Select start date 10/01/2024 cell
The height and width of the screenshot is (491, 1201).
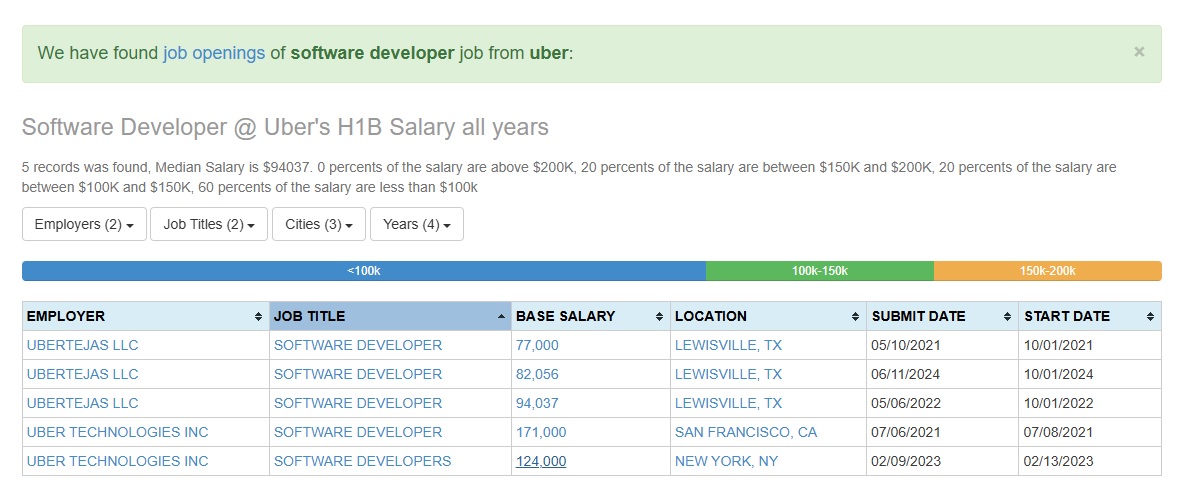(1090, 374)
